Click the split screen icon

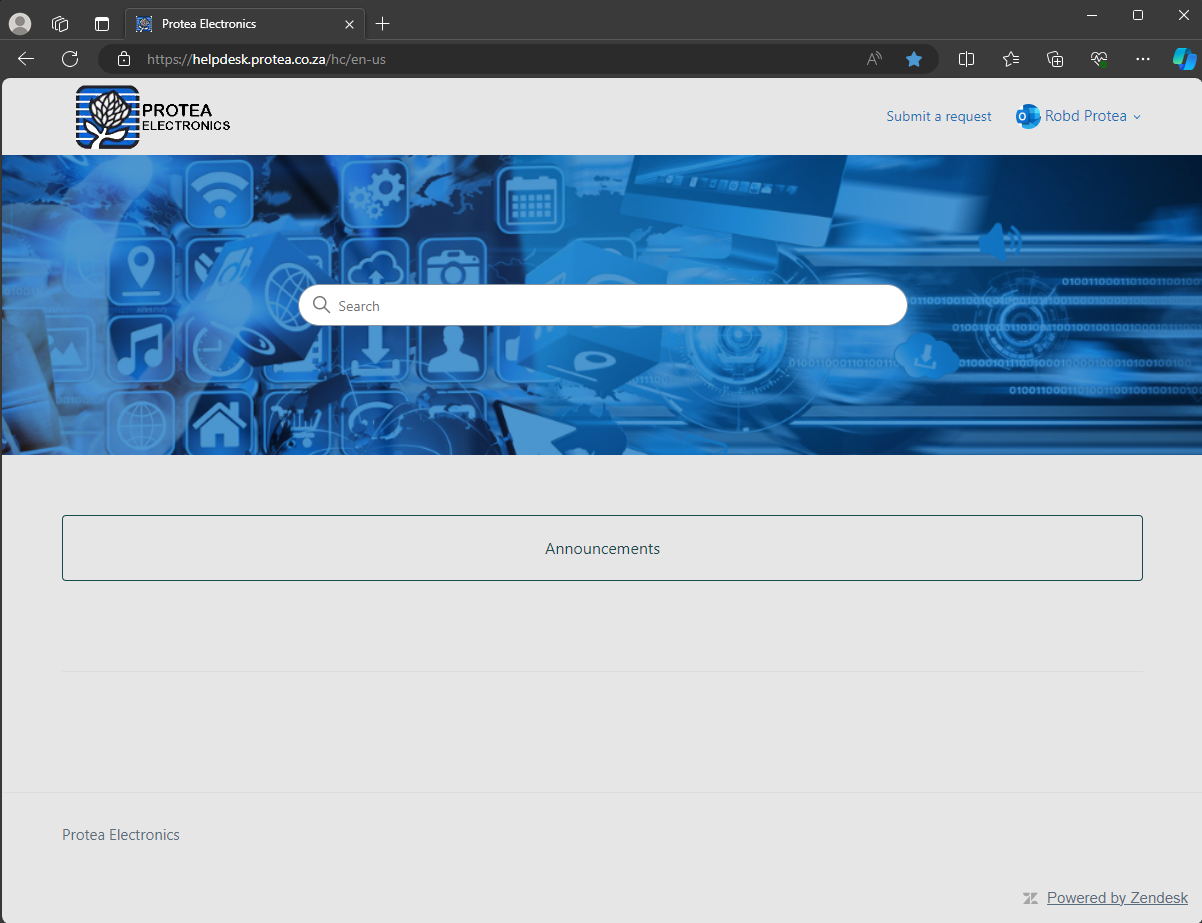tap(966, 58)
